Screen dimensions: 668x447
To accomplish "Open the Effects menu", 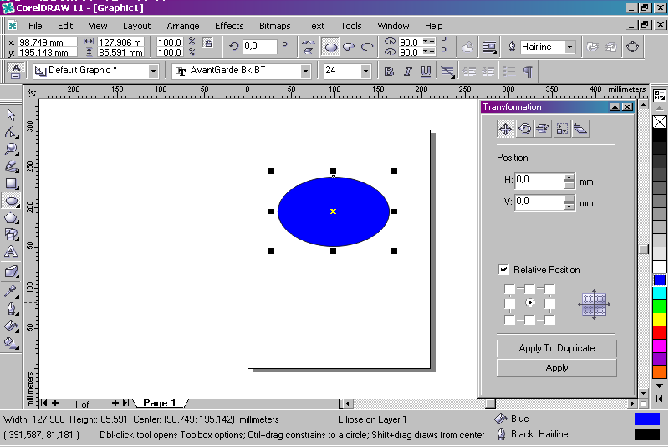I will (x=229, y=26).
